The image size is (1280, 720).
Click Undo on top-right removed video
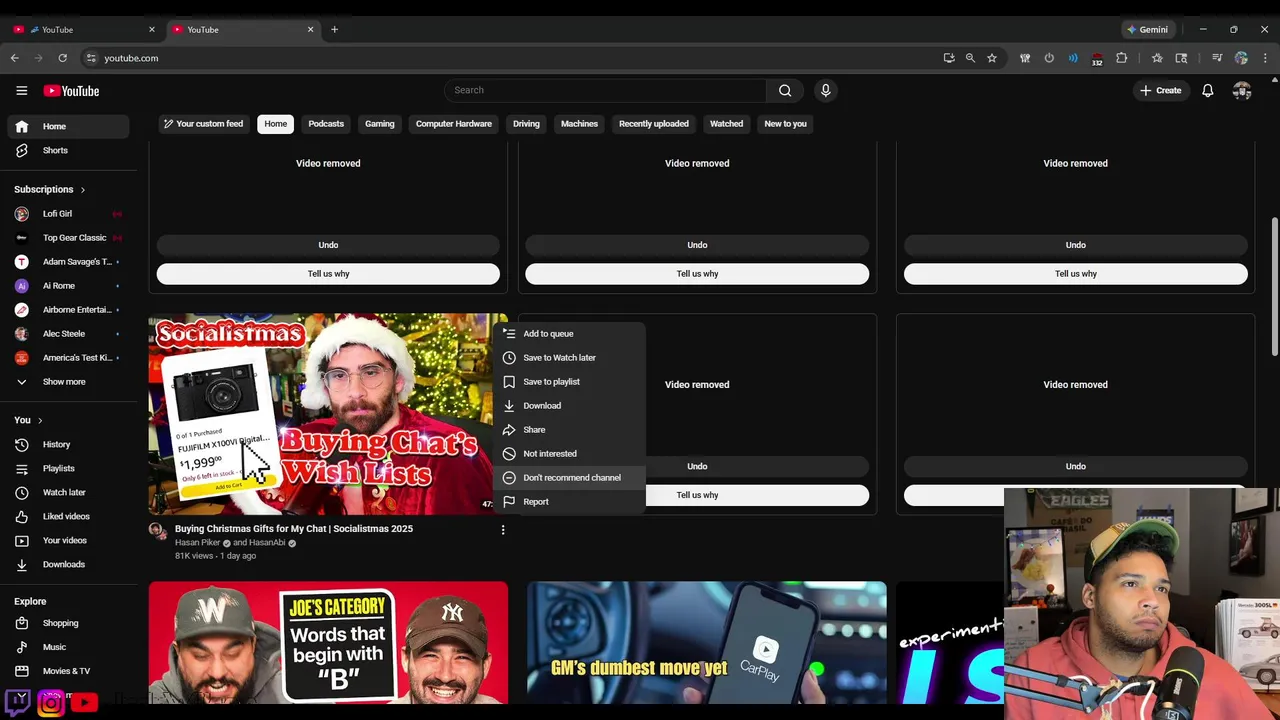pos(1076,245)
